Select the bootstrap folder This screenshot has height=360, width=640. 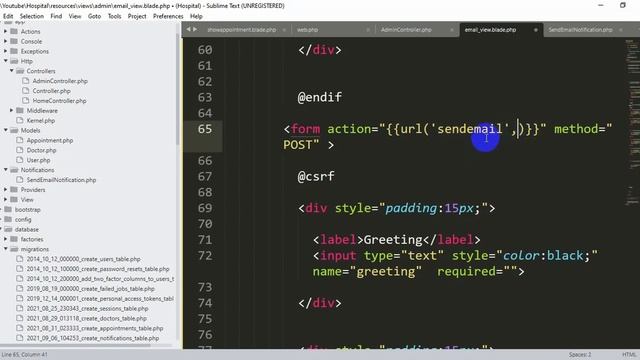(27, 210)
